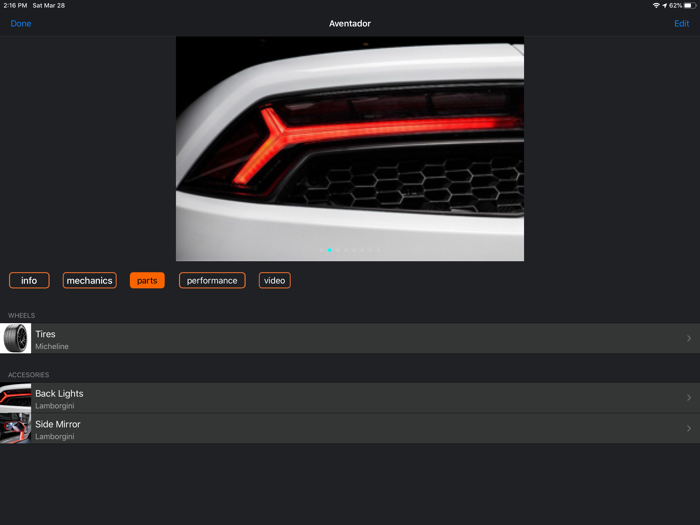Viewport: 700px width, 525px height.
Task: Tap the battery icon in status bar
Action: coord(690,5)
